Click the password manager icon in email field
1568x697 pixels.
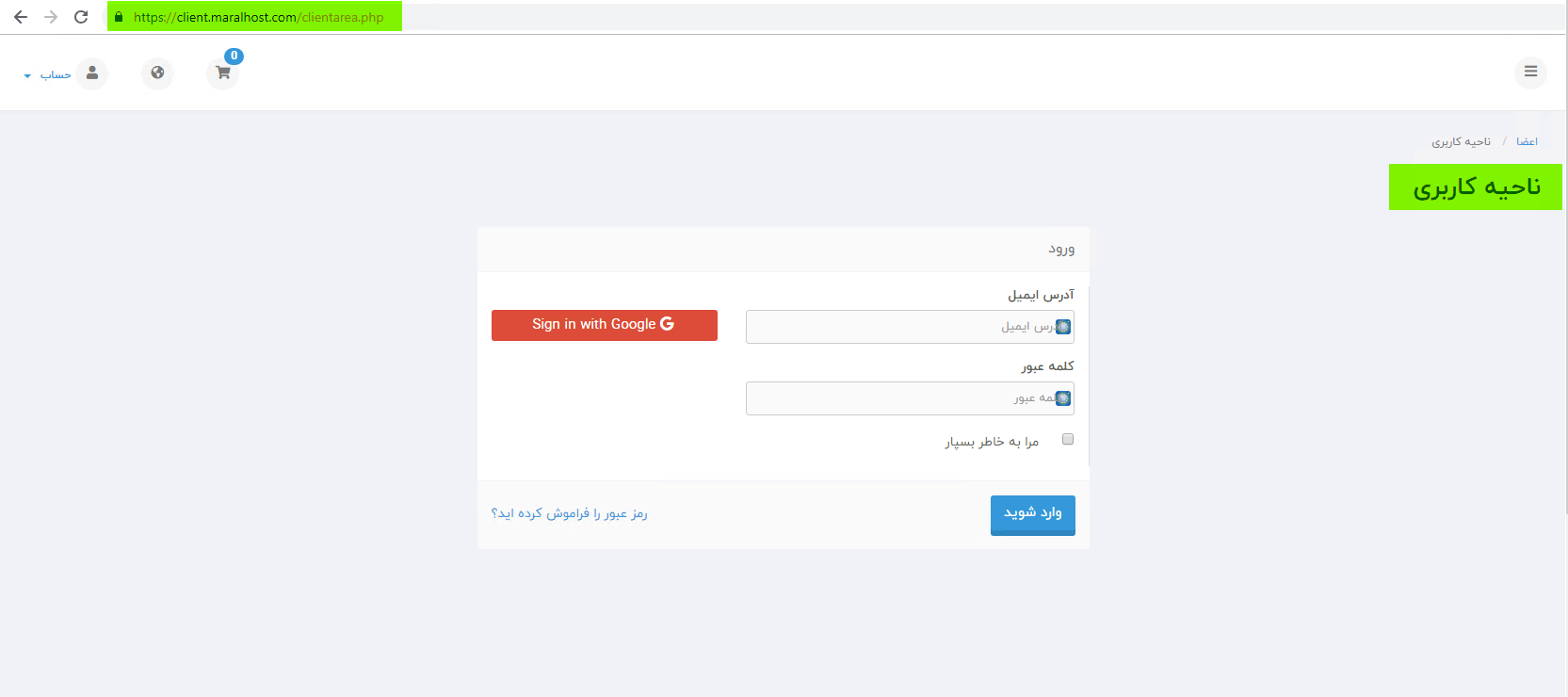[x=1062, y=327]
